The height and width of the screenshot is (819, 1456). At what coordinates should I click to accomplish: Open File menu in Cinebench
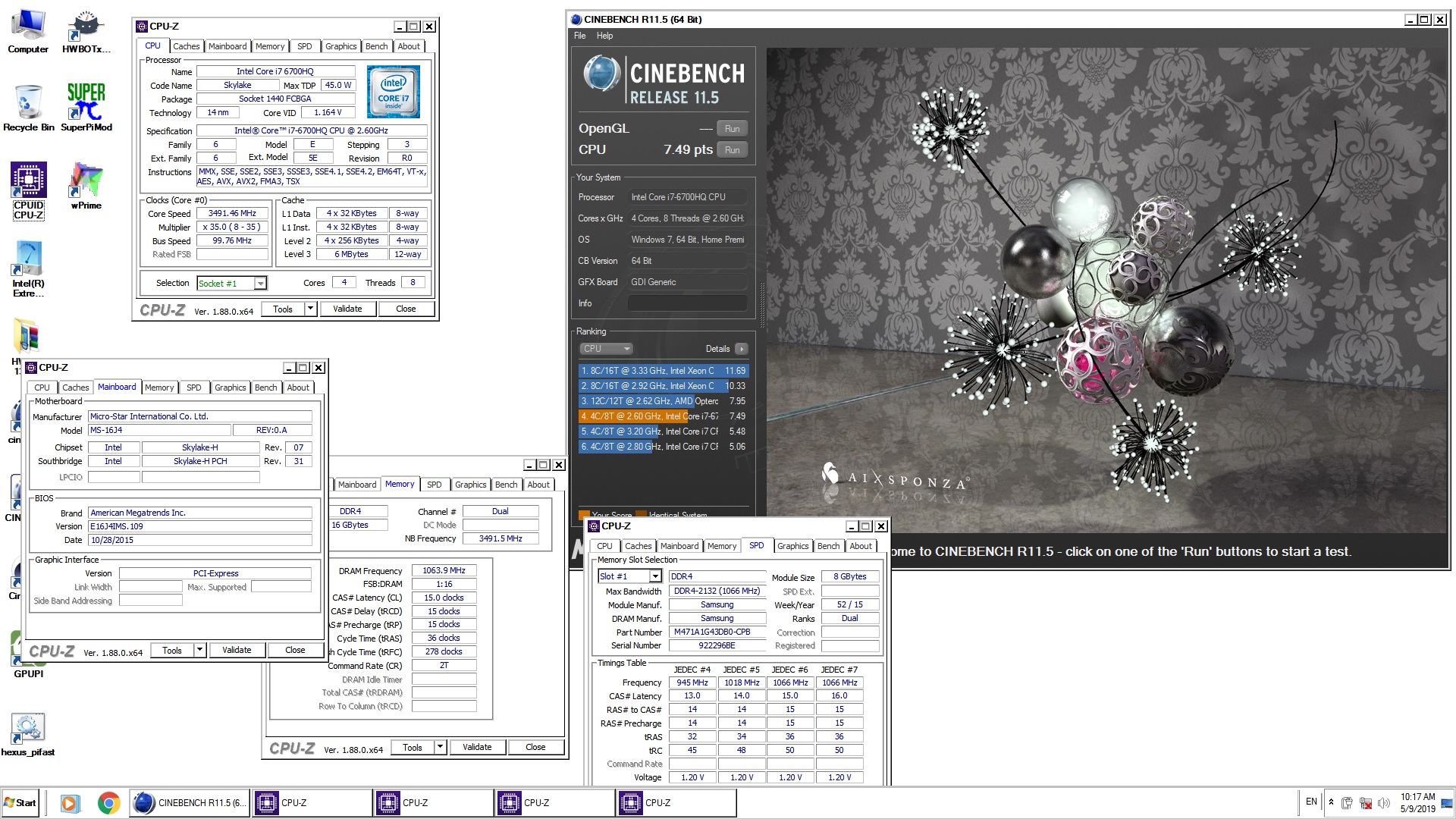[x=580, y=36]
